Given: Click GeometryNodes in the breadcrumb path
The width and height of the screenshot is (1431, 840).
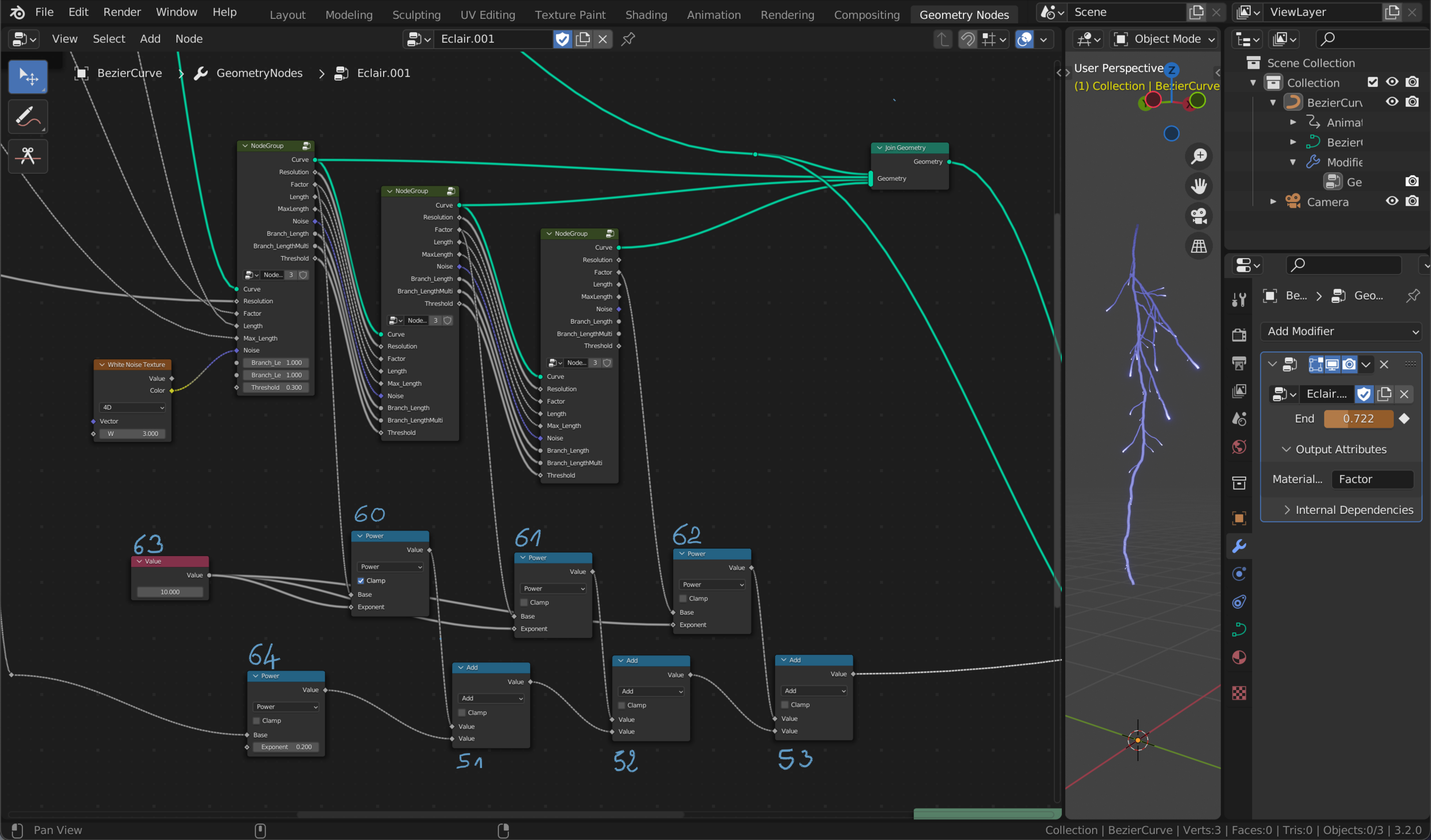Looking at the screenshot, I should pyautogui.click(x=259, y=73).
